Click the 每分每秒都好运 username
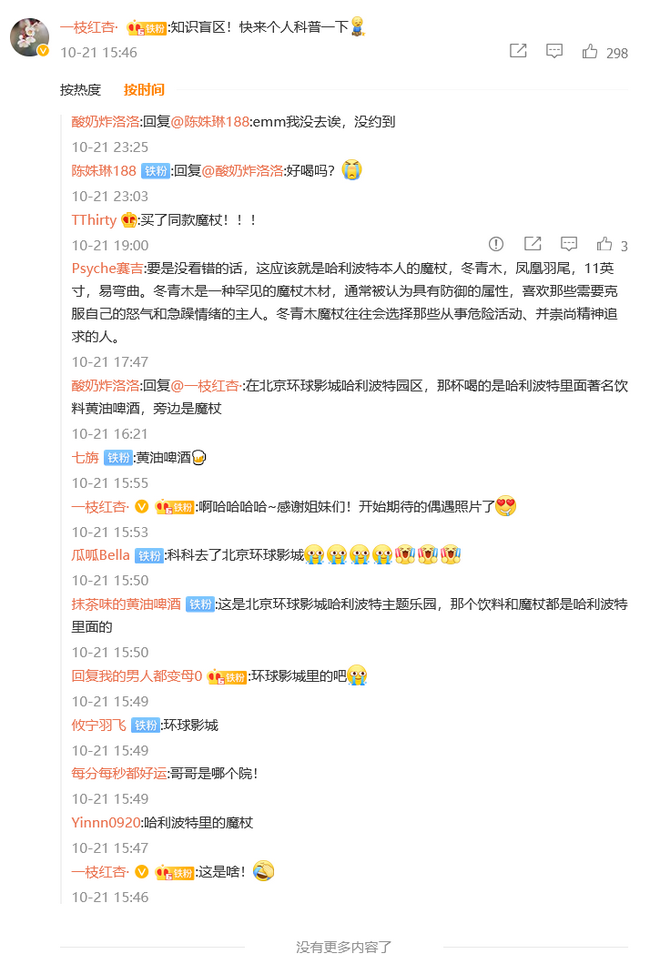 119,773
